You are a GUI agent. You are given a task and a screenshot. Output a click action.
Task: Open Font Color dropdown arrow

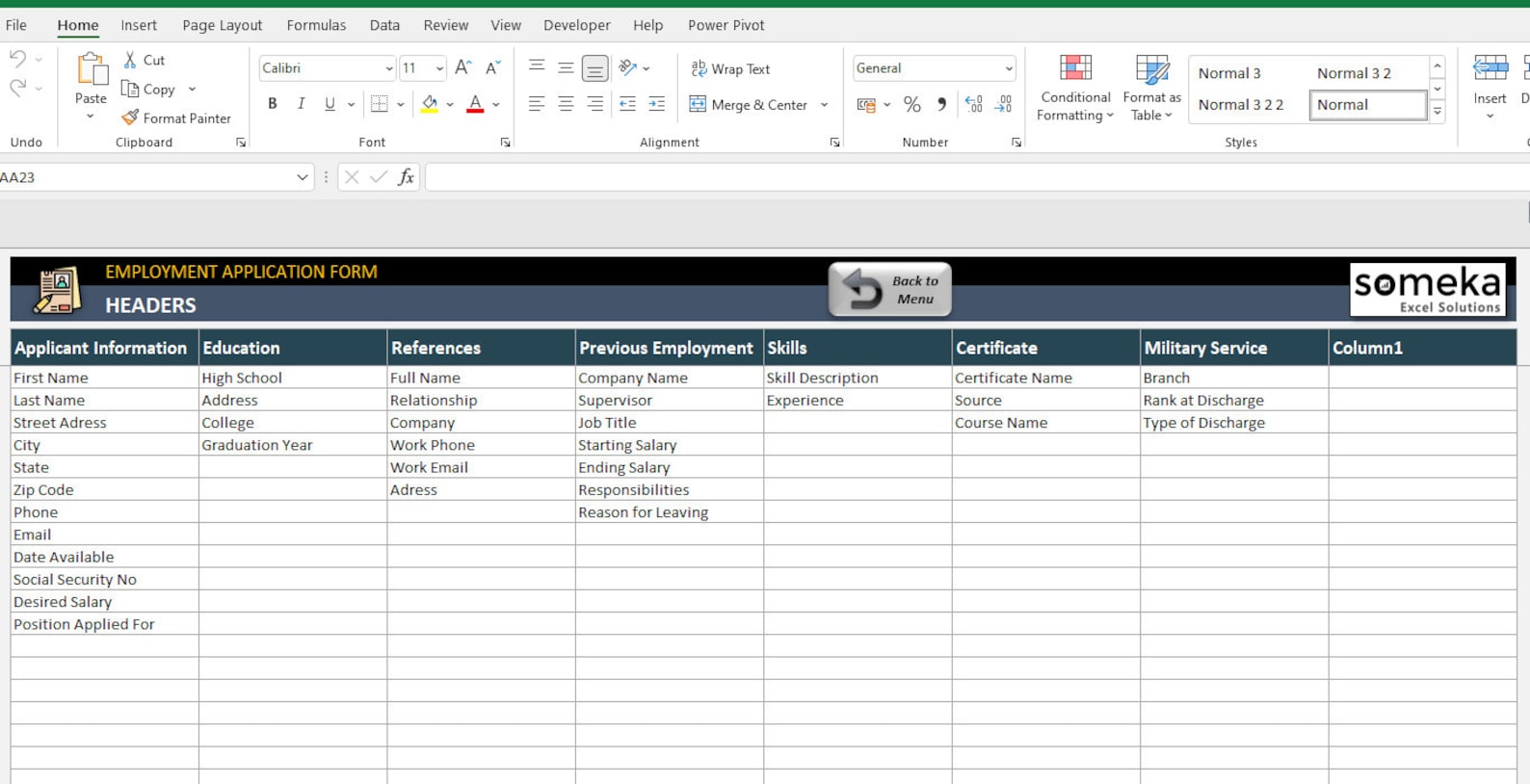tap(496, 104)
